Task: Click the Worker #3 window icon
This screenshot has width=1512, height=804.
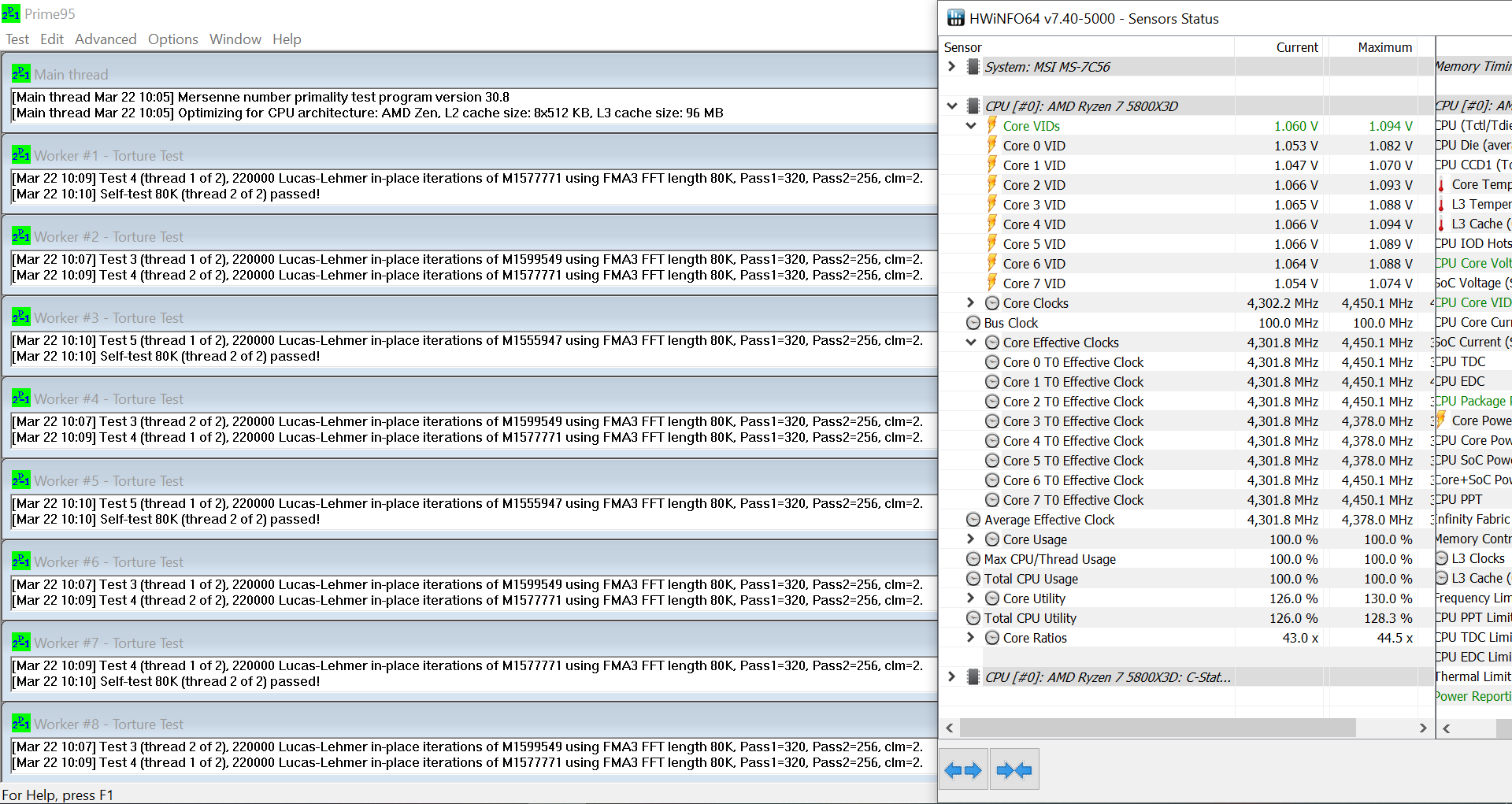Action: 21,317
